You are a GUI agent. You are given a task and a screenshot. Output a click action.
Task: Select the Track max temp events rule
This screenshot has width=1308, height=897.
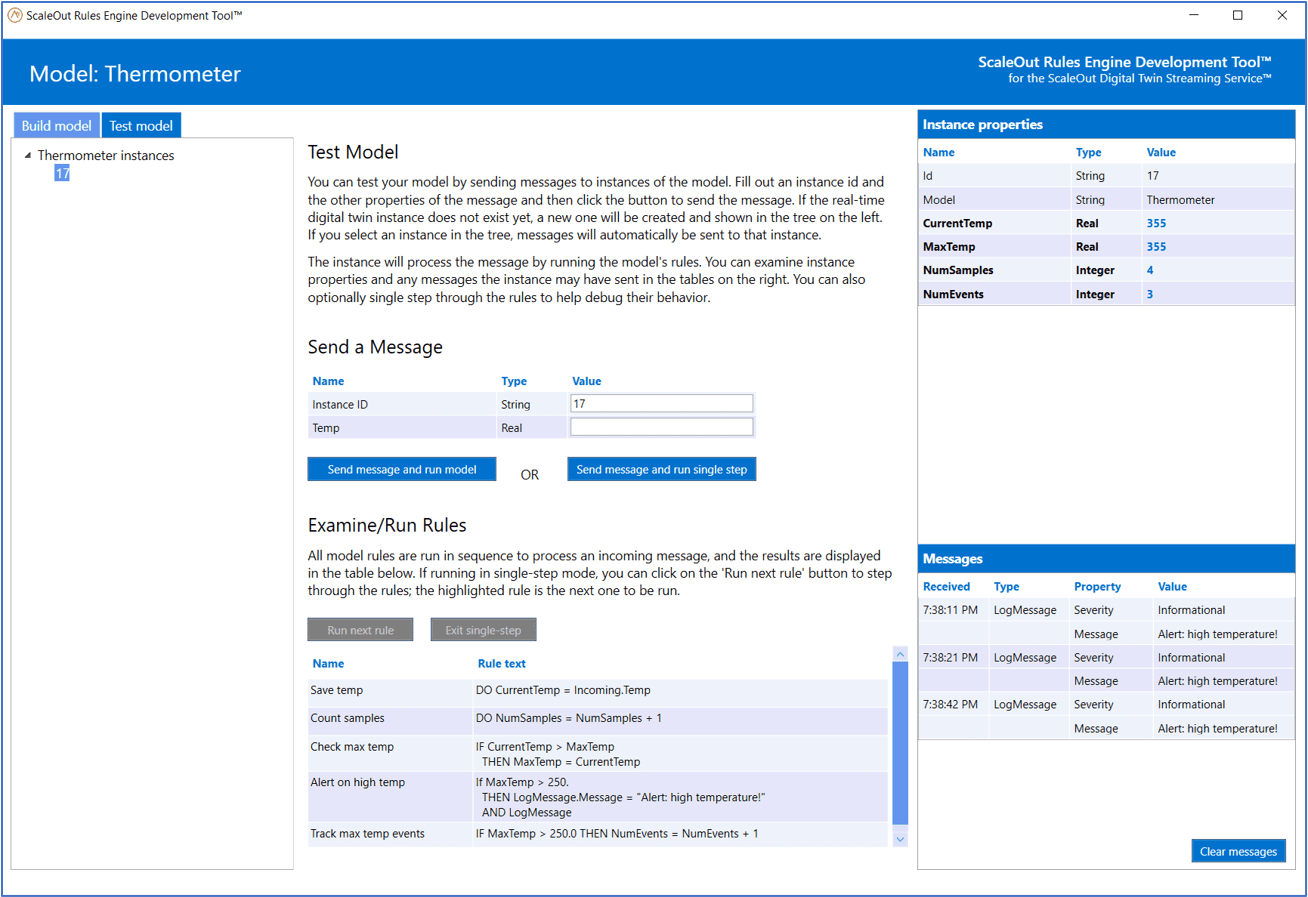pyautogui.click(x=597, y=834)
